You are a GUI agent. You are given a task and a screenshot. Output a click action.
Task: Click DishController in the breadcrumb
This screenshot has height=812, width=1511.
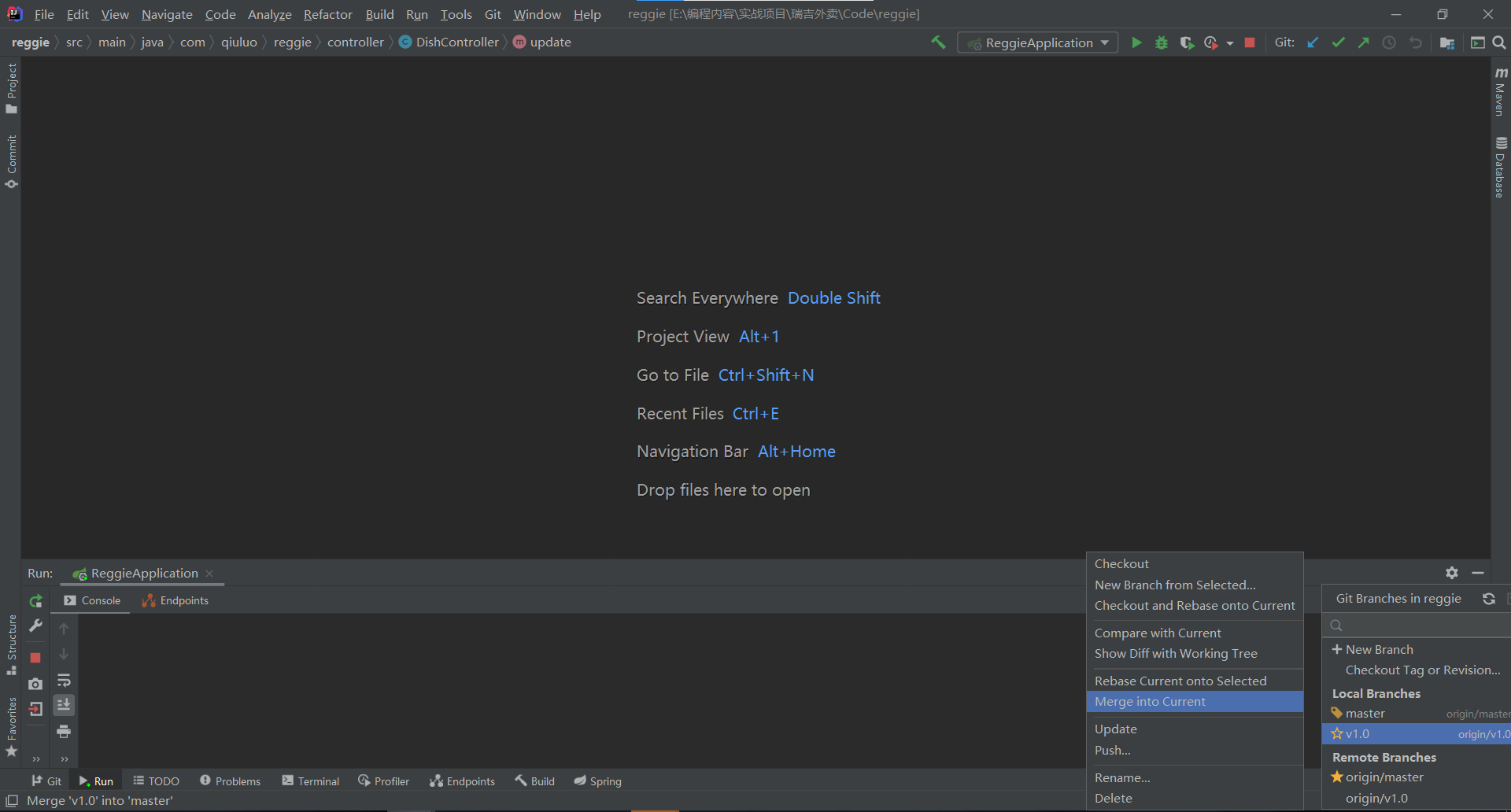point(449,42)
